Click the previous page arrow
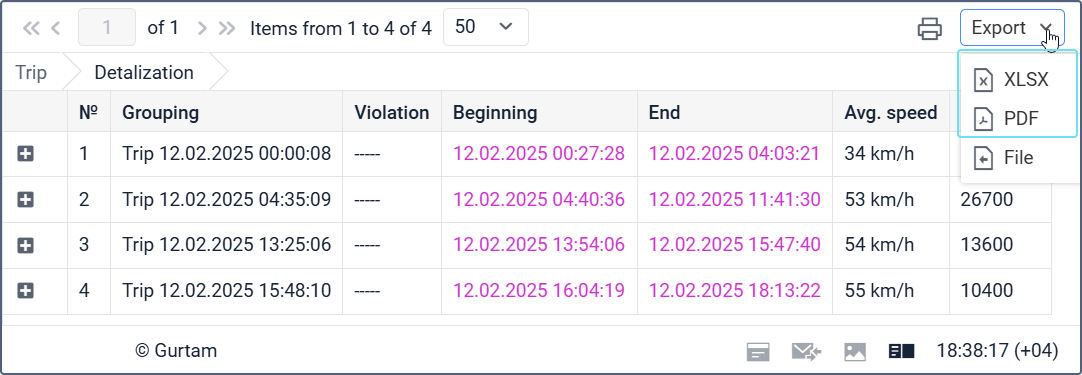 pyautogui.click(x=56, y=28)
